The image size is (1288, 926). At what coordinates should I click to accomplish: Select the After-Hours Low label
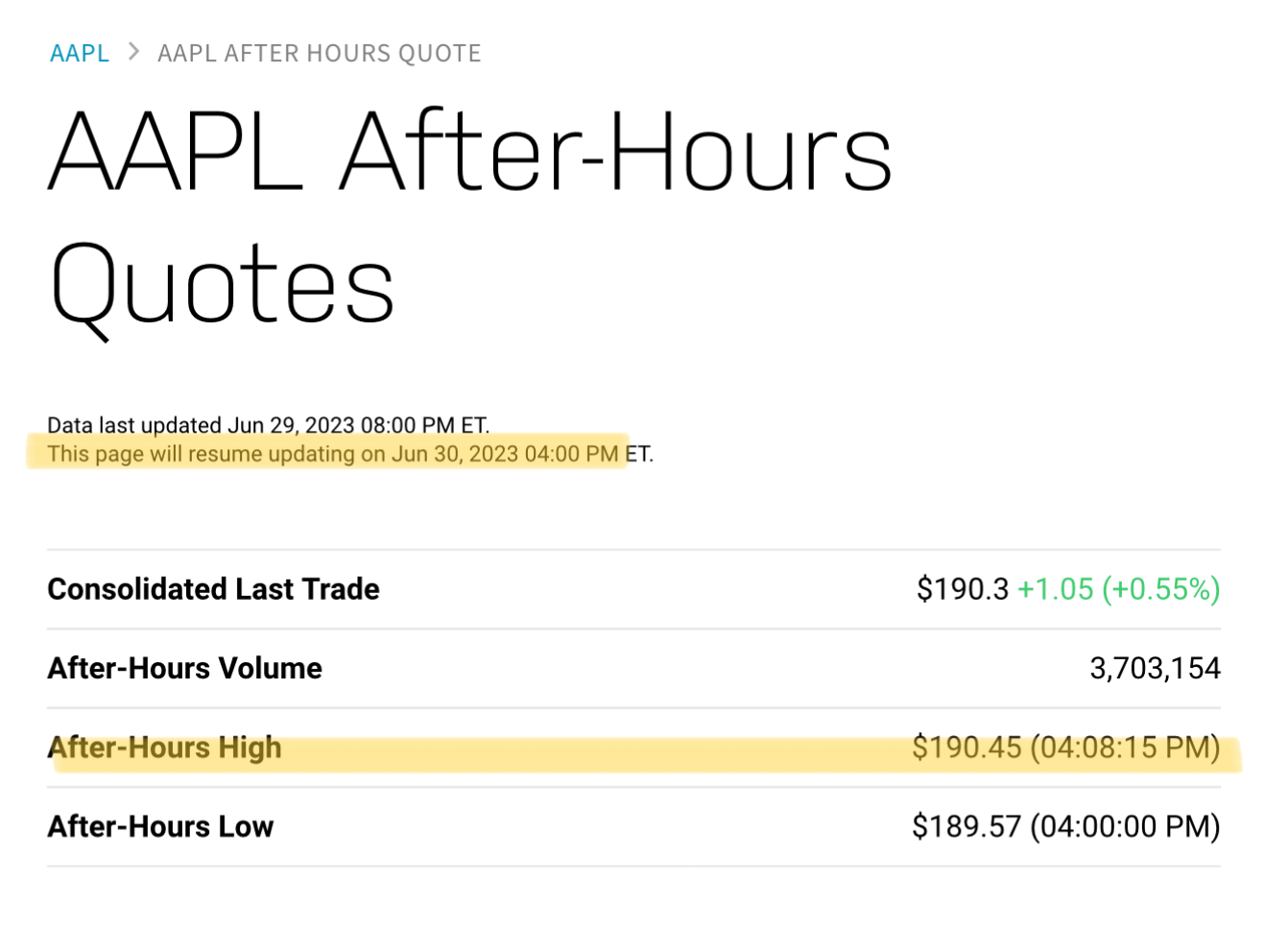(x=161, y=826)
